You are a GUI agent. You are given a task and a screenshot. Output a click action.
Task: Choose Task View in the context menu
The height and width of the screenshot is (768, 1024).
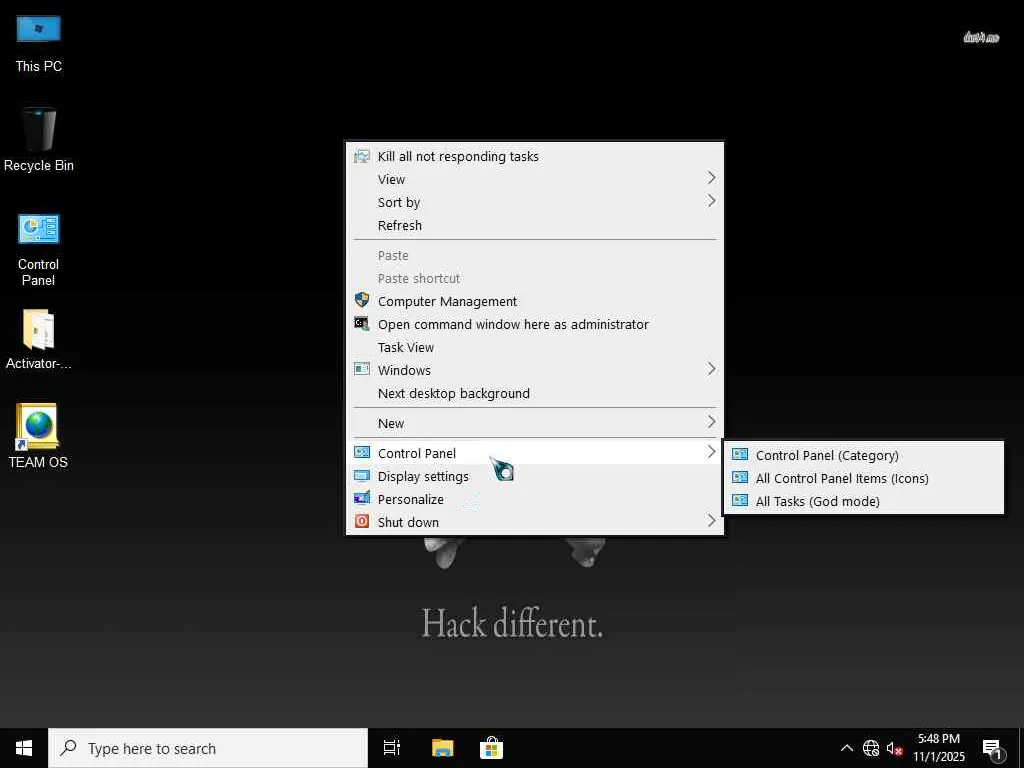534,347
